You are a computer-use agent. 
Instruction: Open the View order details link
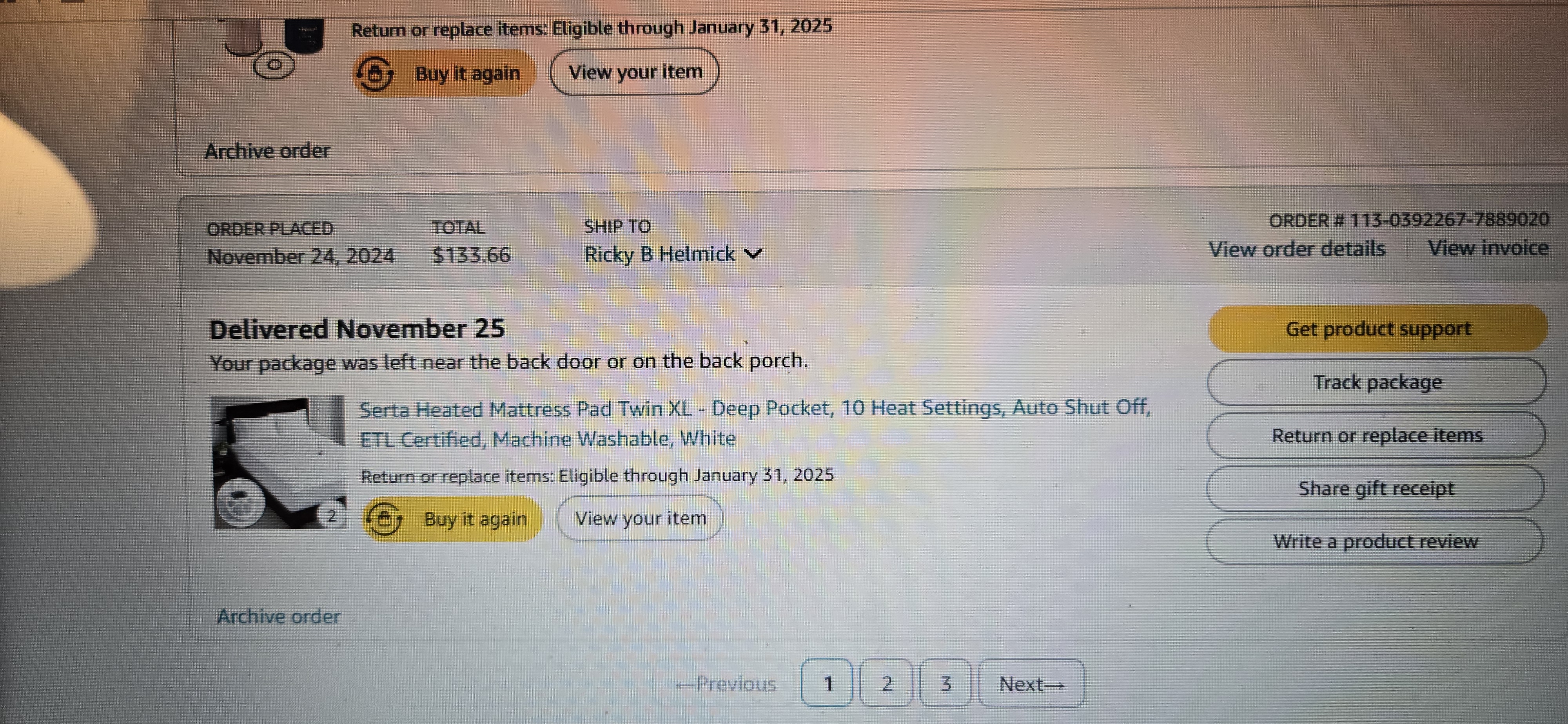[1296, 249]
